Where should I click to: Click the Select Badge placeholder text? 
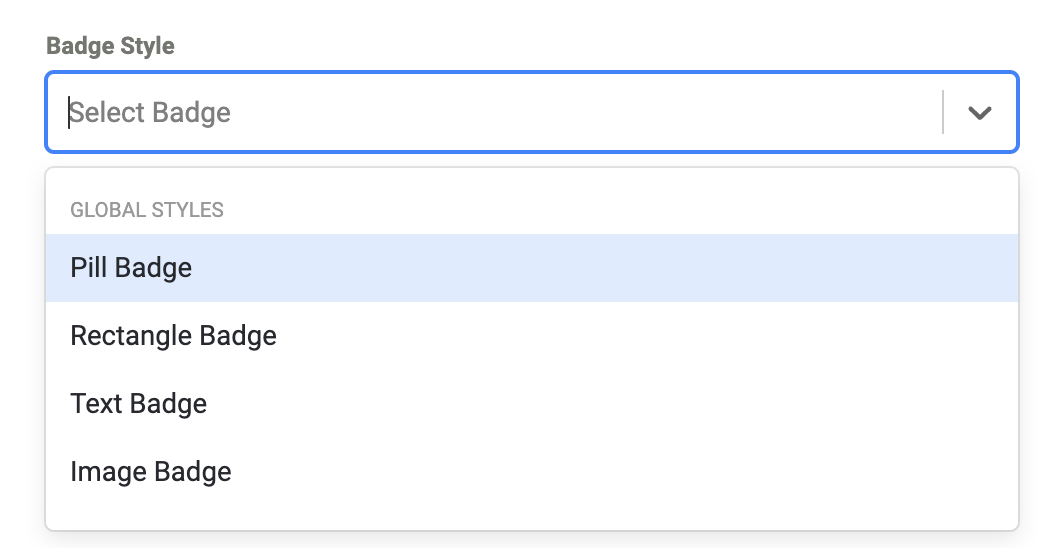[x=151, y=112]
